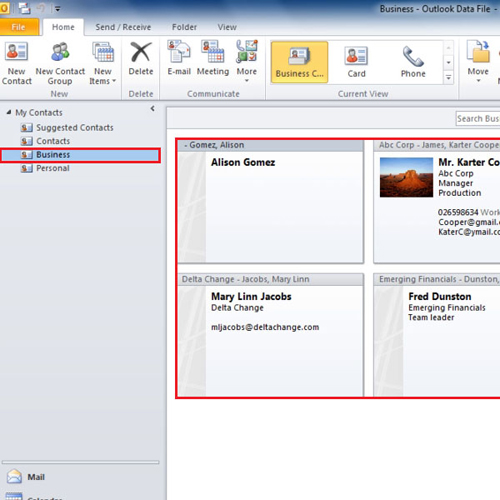
Task: Click the Personal folder icon
Action: point(26,168)
